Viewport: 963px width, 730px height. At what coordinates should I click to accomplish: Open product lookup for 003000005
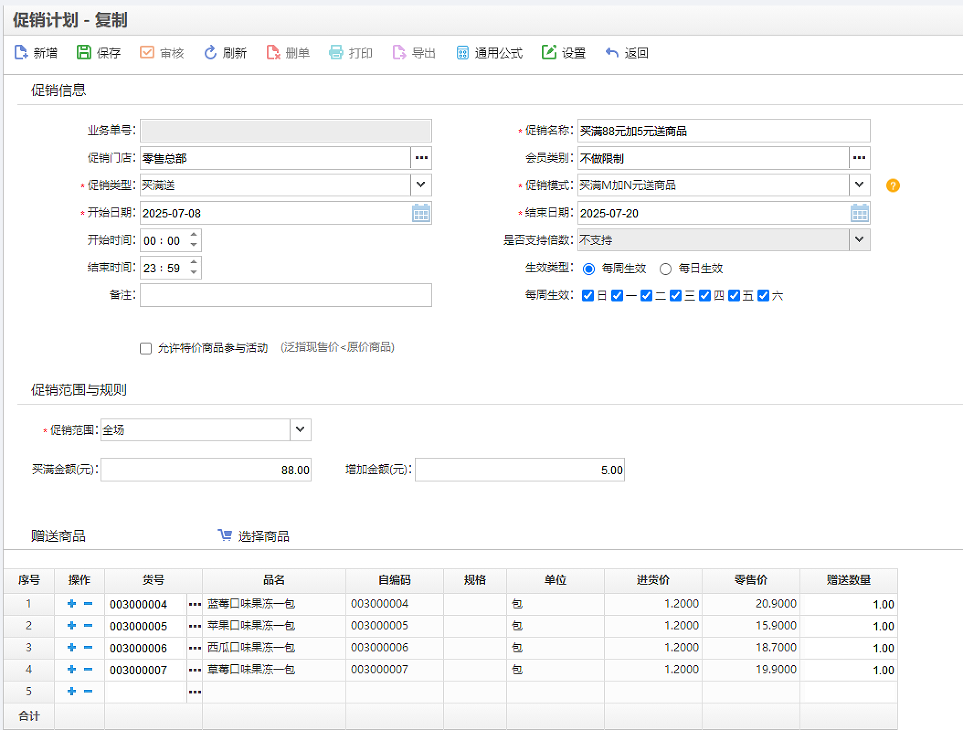195,626
